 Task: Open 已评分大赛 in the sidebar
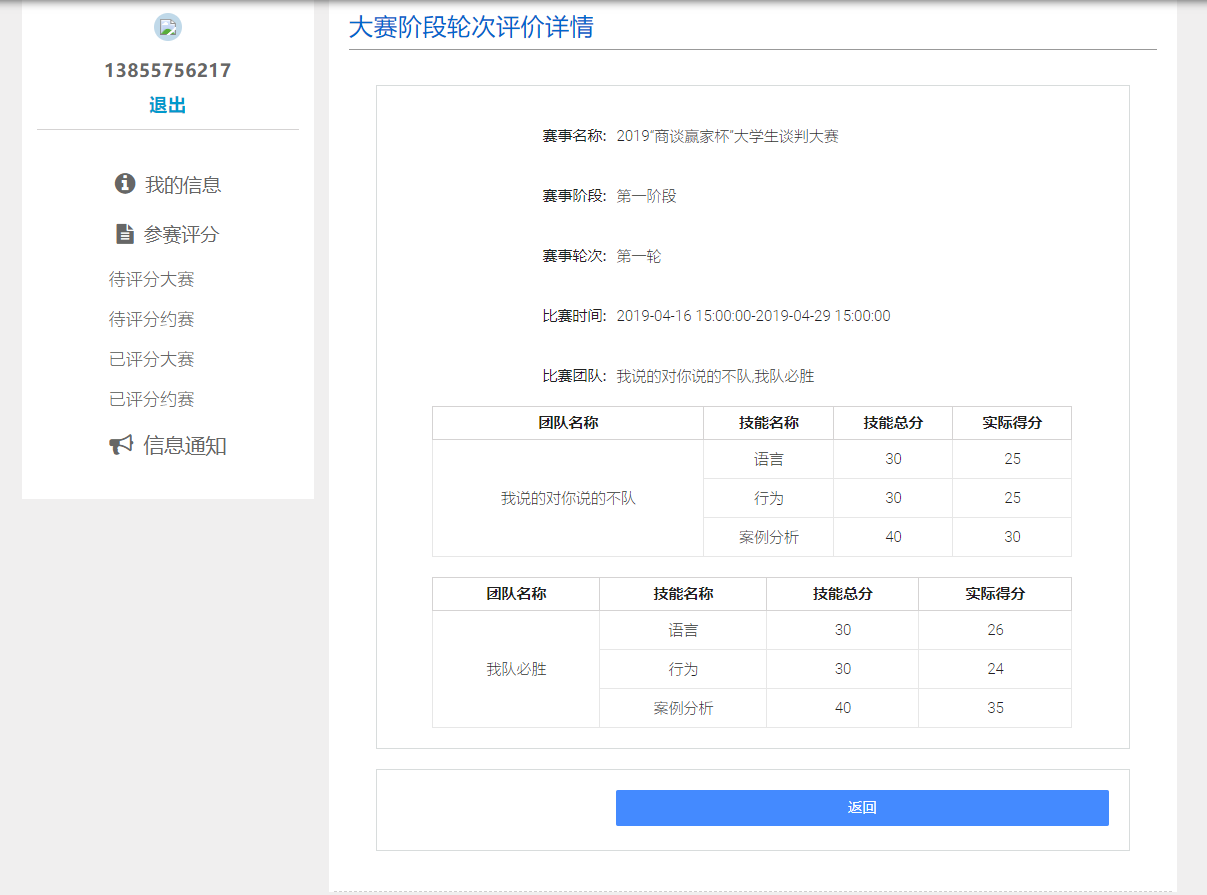pos(152,359)
